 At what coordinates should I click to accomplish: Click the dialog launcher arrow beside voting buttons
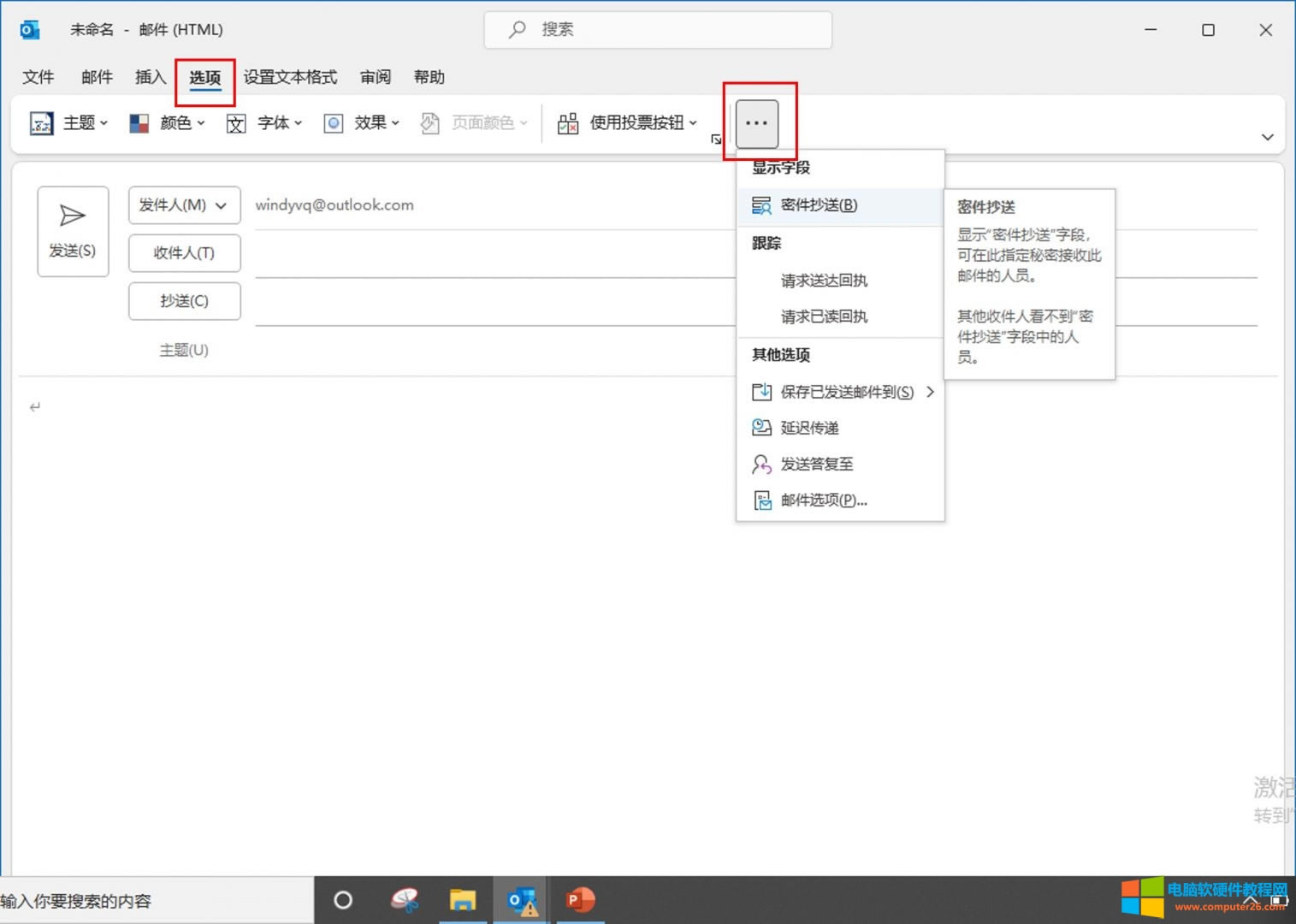[716, 139]
